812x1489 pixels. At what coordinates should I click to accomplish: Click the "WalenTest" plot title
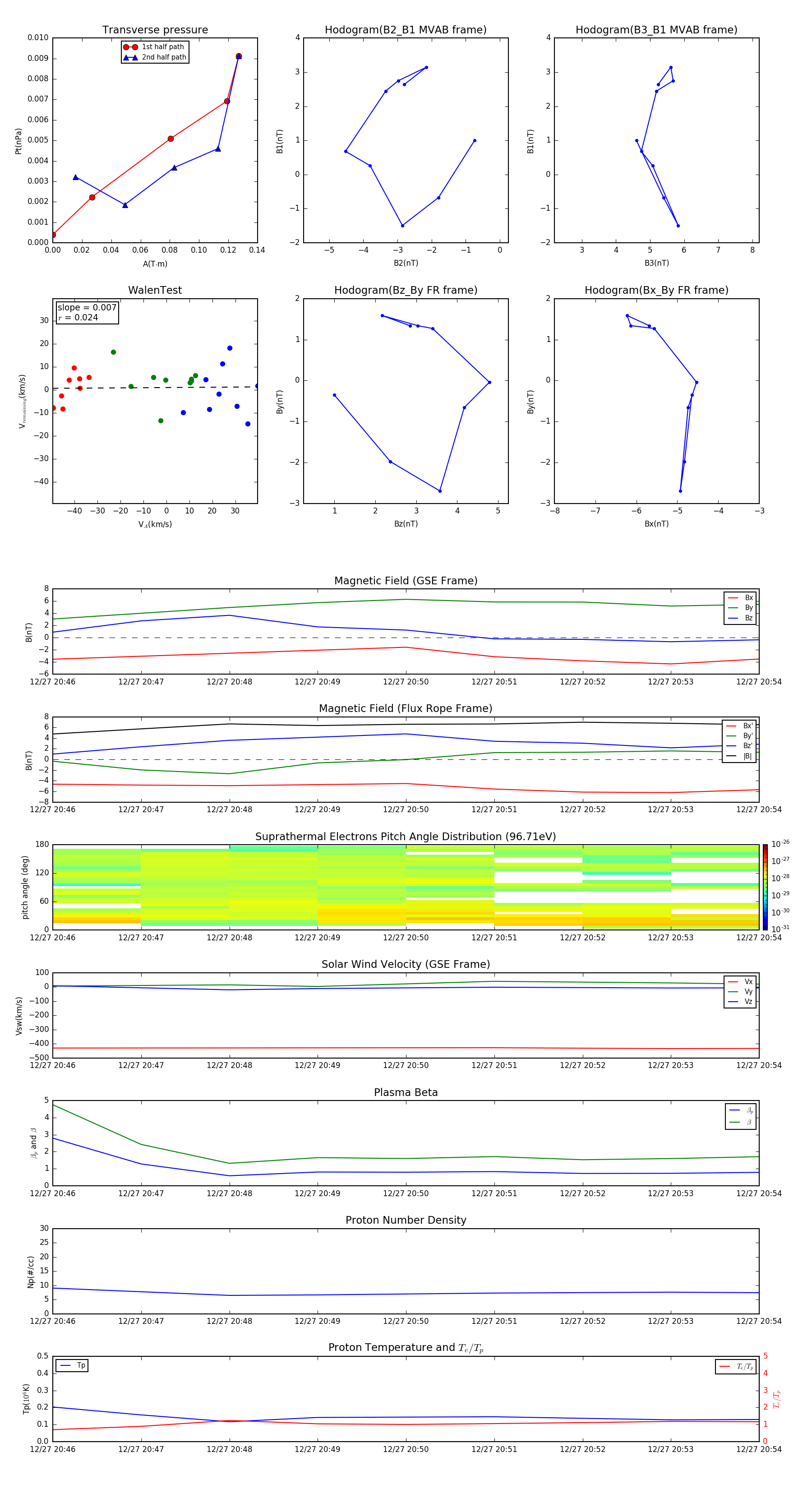[x=155, y=290]
